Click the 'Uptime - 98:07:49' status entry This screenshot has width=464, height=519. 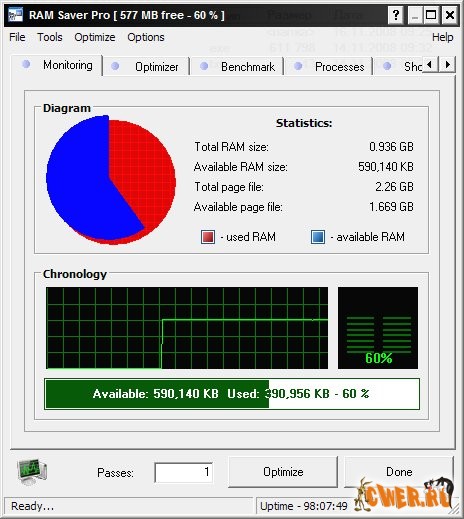304,506
